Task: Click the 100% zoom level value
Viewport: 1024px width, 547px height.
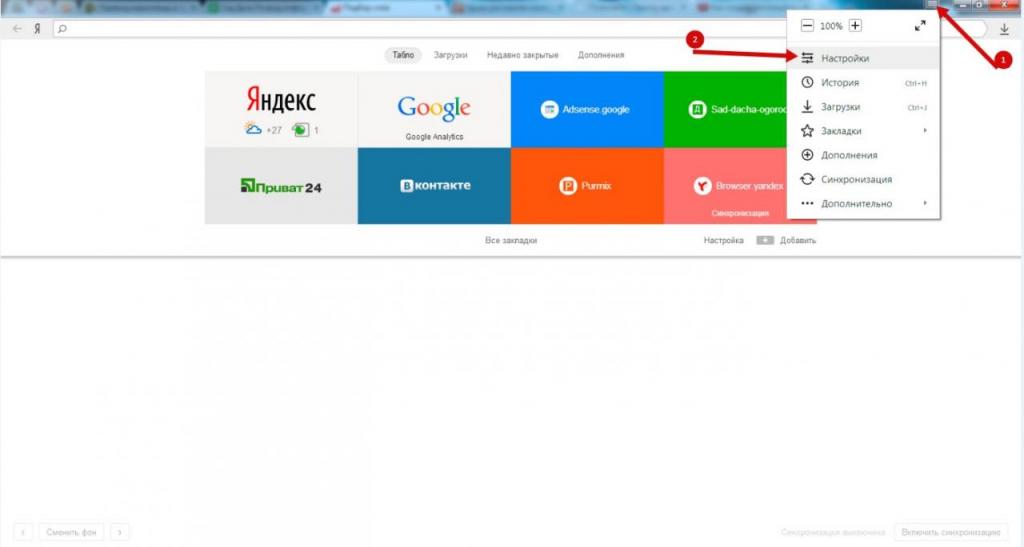Action: tap(831, 26)
